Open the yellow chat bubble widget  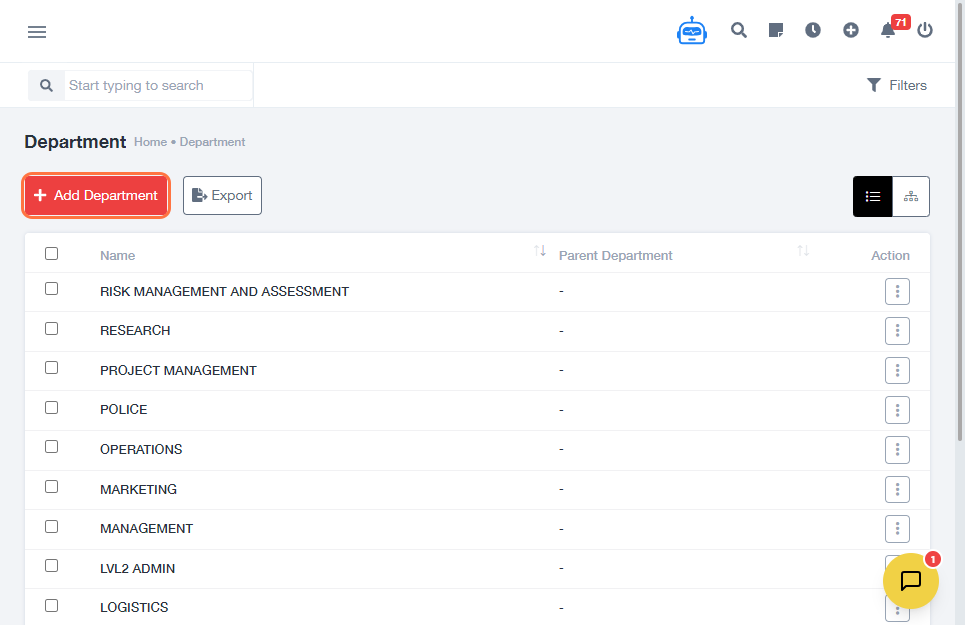pyautogui.click(x=910, y=581)
